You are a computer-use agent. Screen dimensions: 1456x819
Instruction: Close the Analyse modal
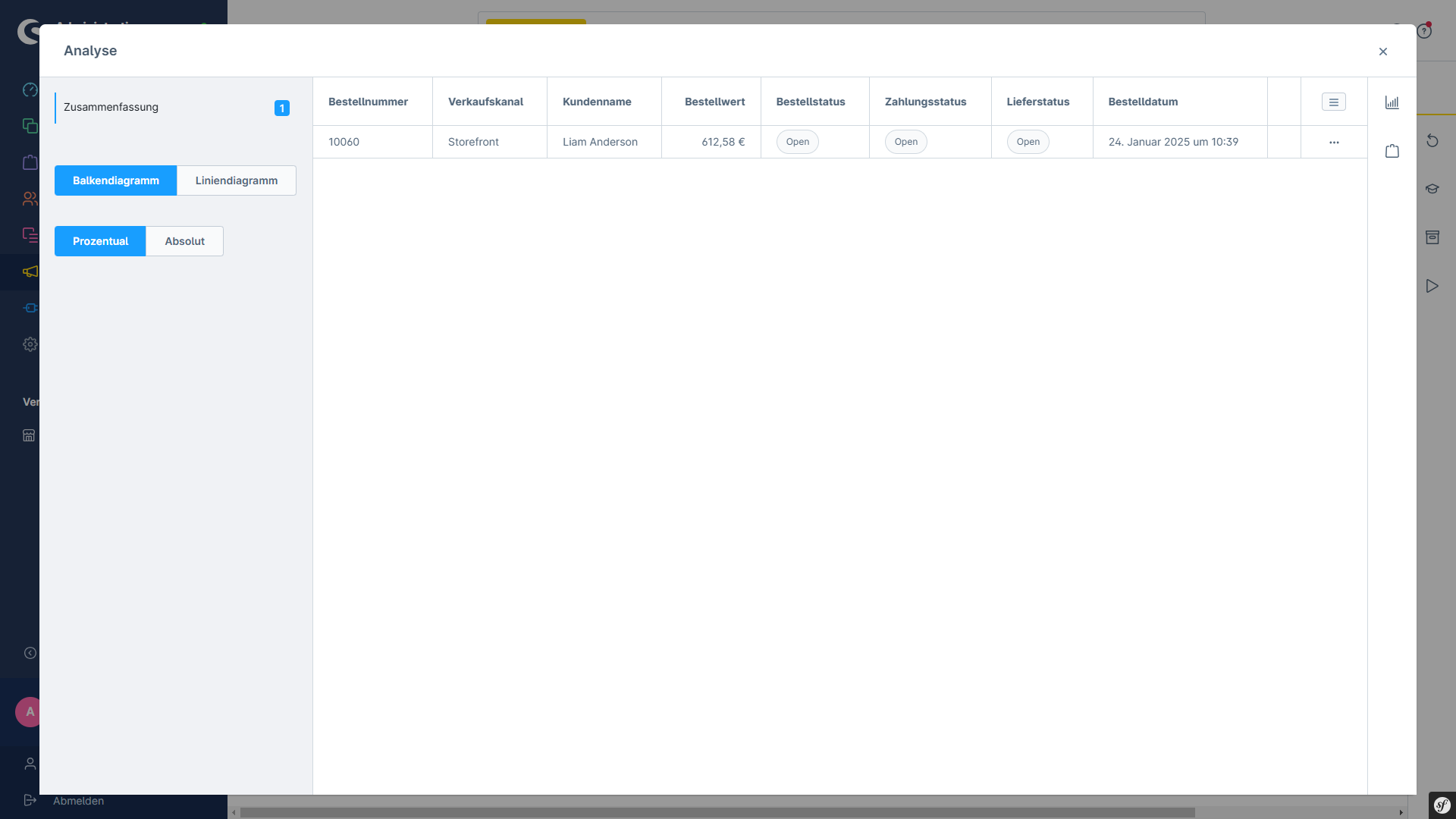tap(1382, 52)
